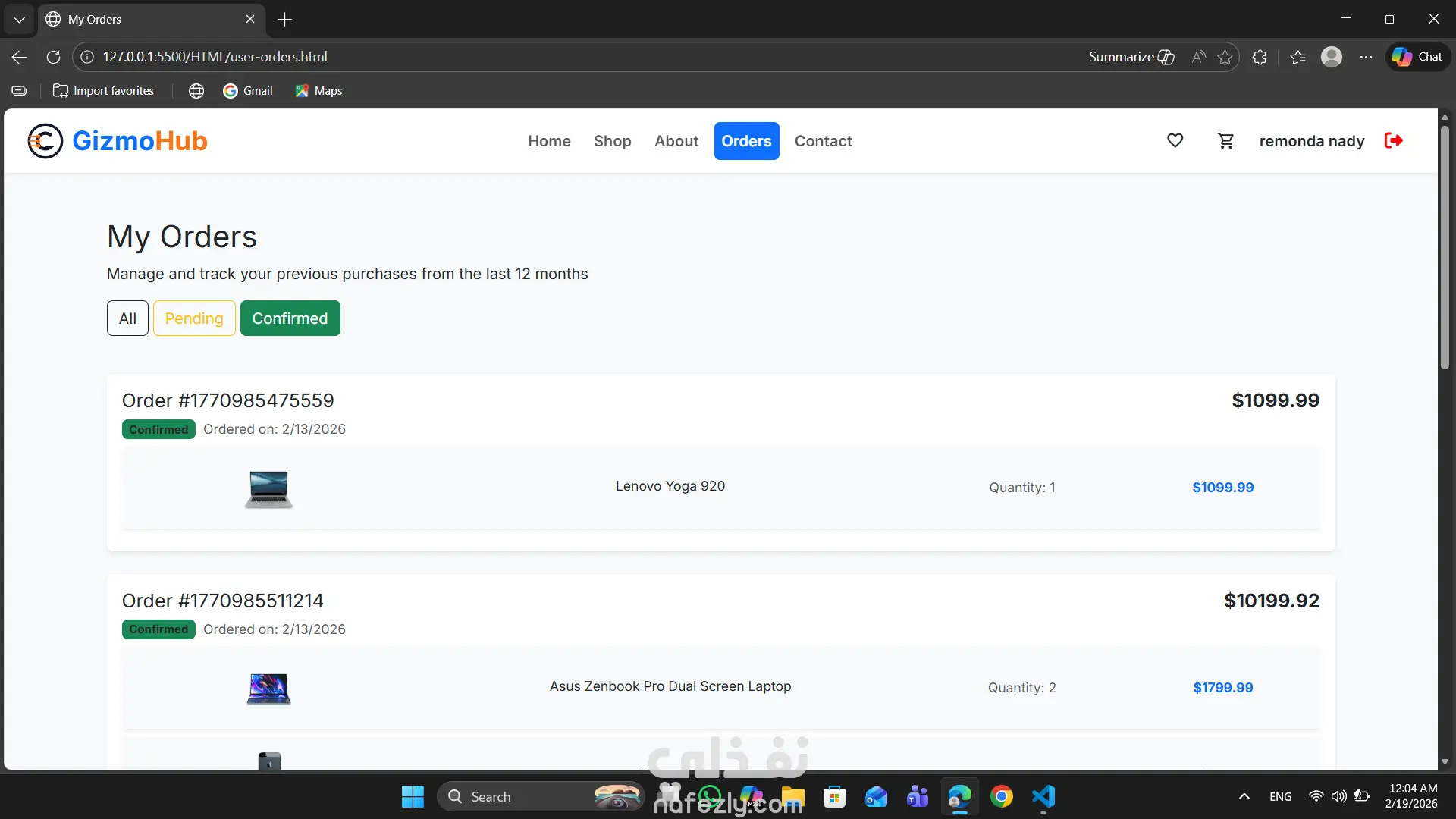Filter orders by Pending status
Viewport: 1456px width, 819px height.
[194, 318]
